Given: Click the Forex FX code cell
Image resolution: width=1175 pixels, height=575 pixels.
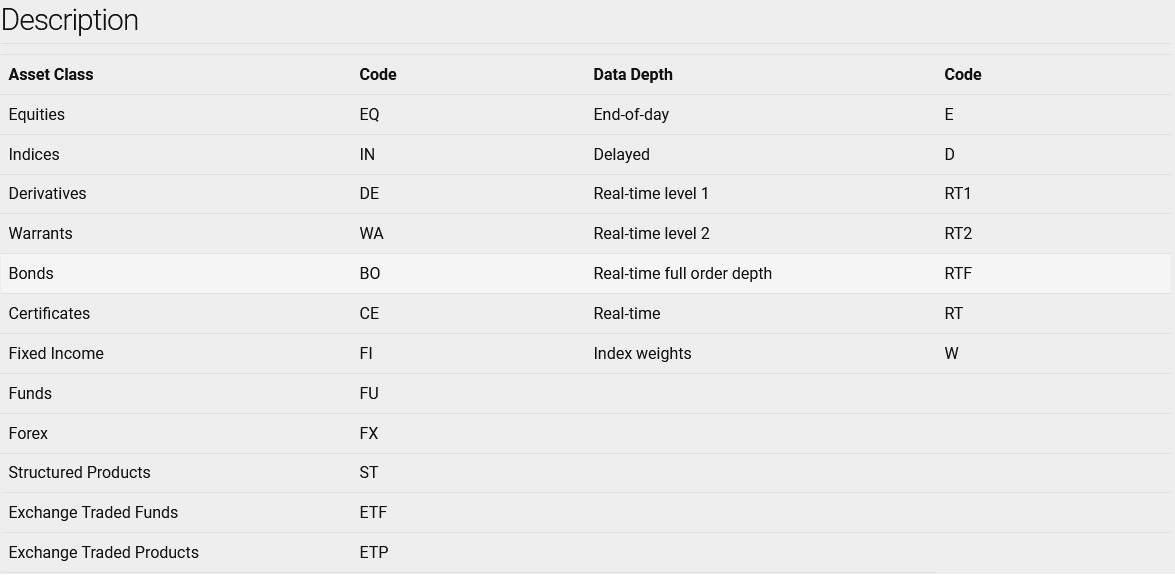Looking at the screenshot, I should click(x=369, y=433).
